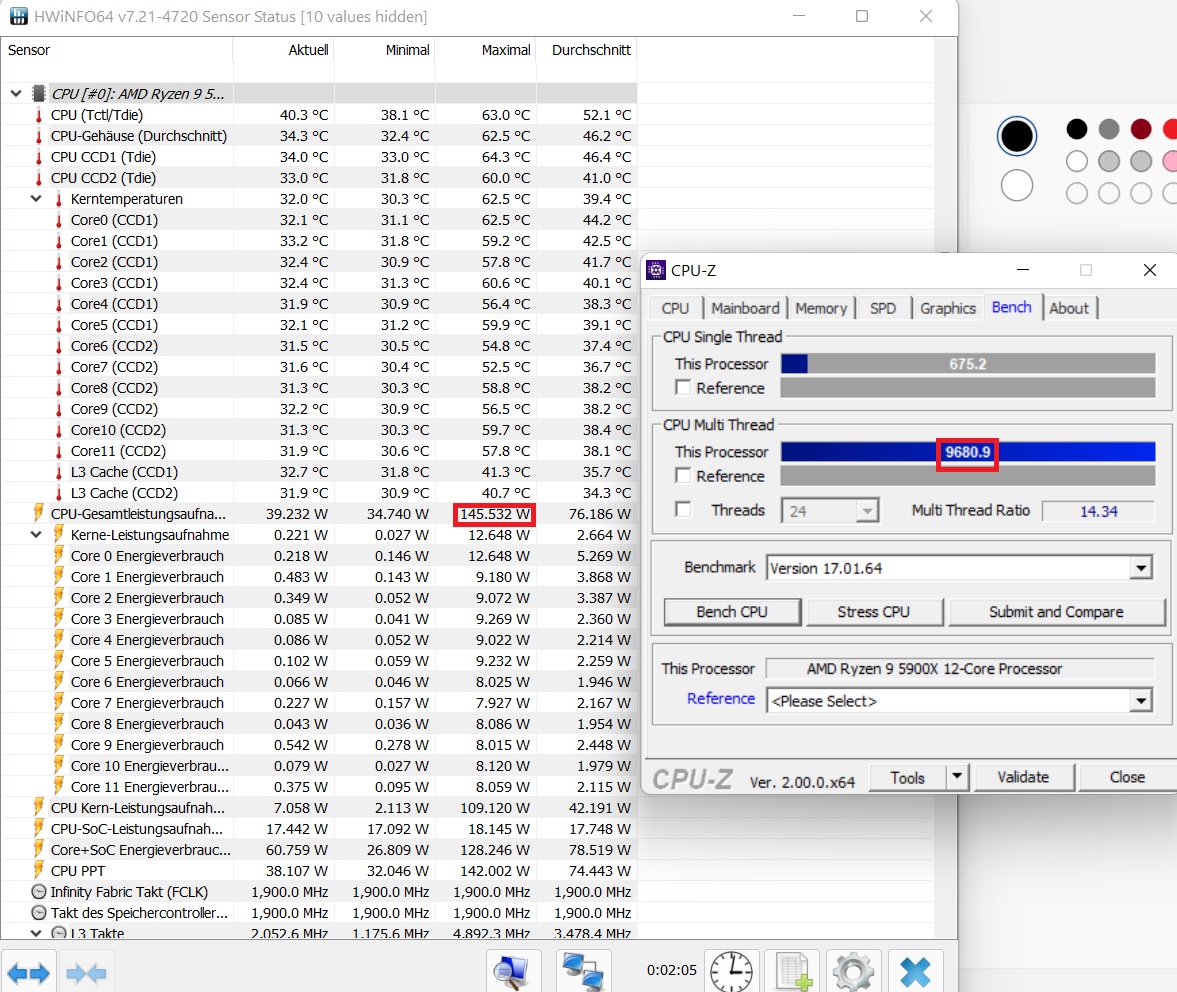Viewport: 1177px width, 992px height.
Task: Click the Durchschnitt column header
Action: coord(591,50)
